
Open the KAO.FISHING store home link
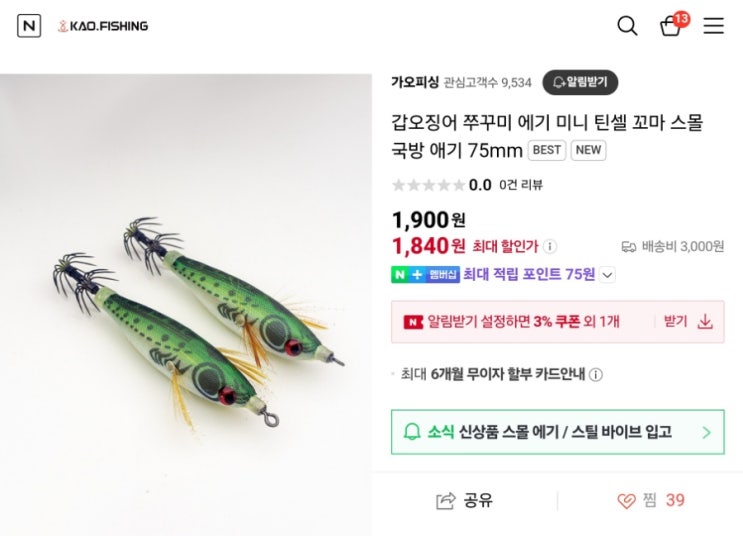click(x=103, y=26)
